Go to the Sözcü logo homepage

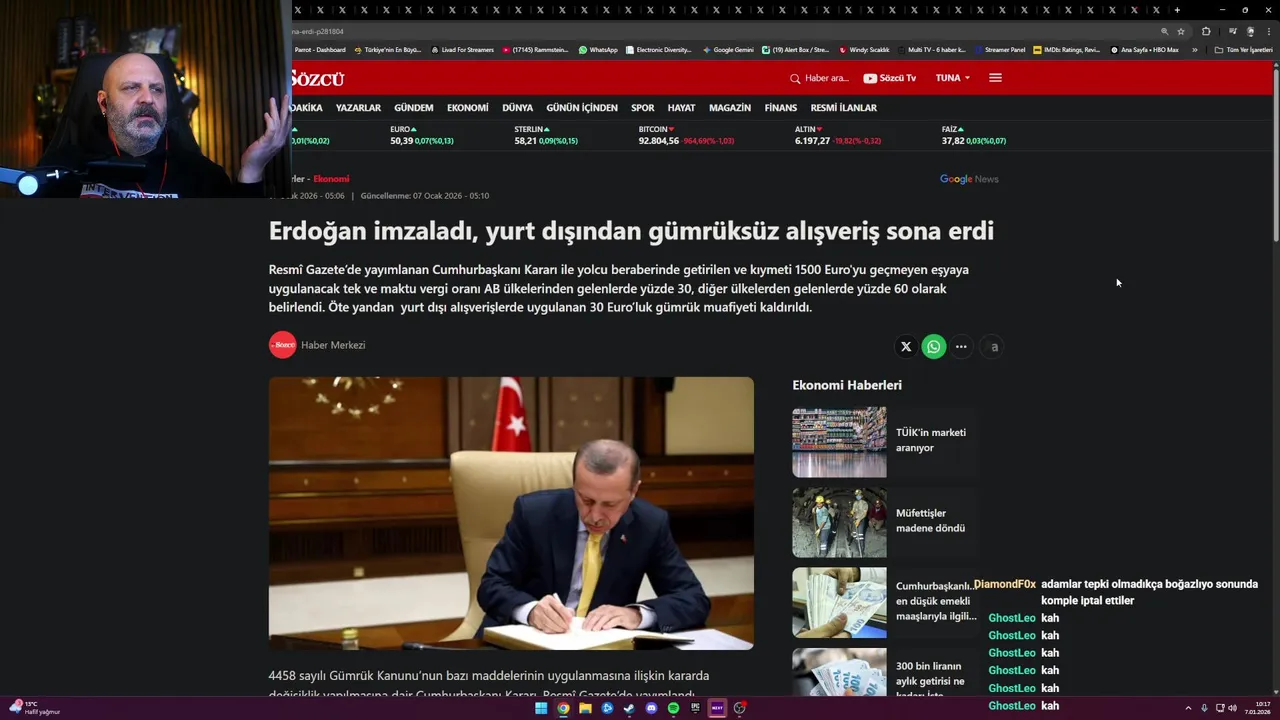(x=317, y=79)
